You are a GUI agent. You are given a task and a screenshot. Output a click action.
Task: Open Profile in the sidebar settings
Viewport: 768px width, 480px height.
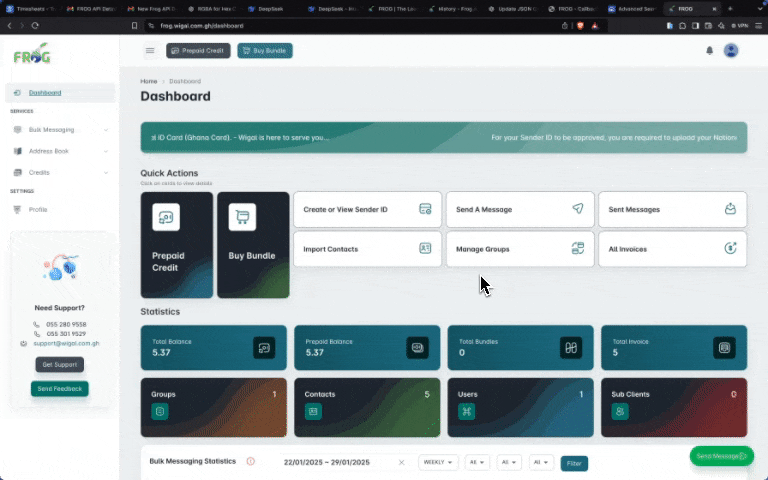pyautogui.click(x=60, y=210)
